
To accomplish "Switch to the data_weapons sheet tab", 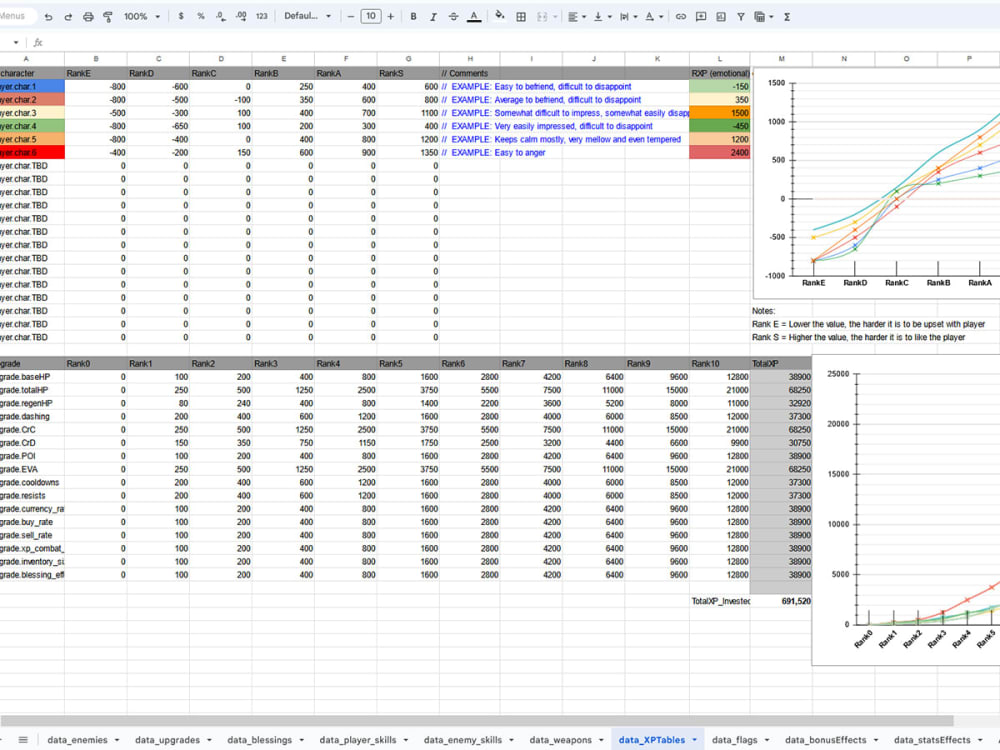I will [x=560, y=740].
